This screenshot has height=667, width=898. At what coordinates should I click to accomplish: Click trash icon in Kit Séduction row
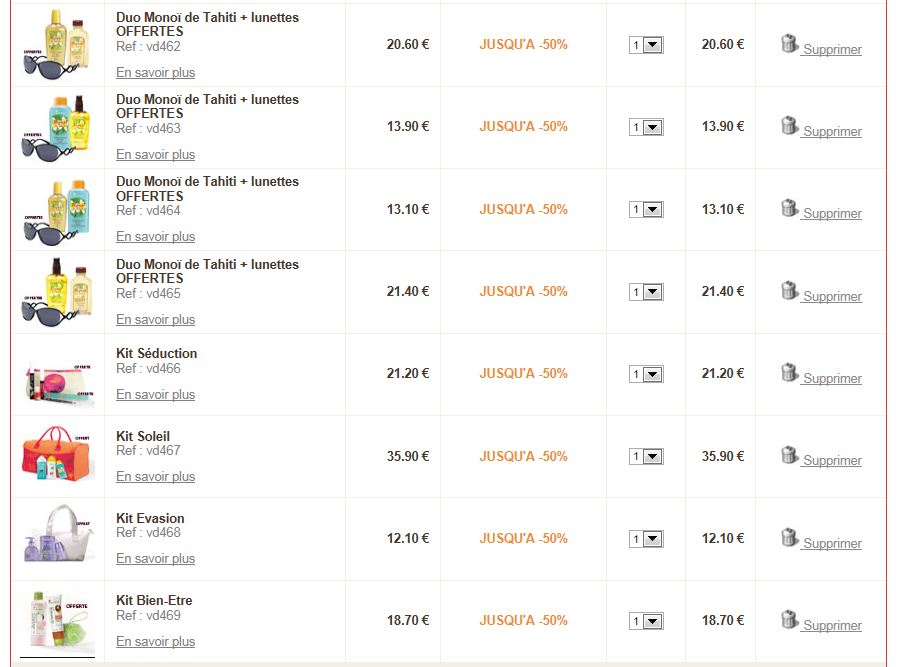(789, 373)
